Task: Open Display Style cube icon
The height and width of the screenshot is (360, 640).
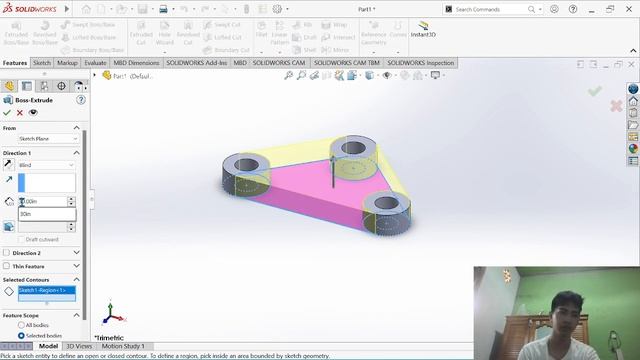Action: coord(369,76)
